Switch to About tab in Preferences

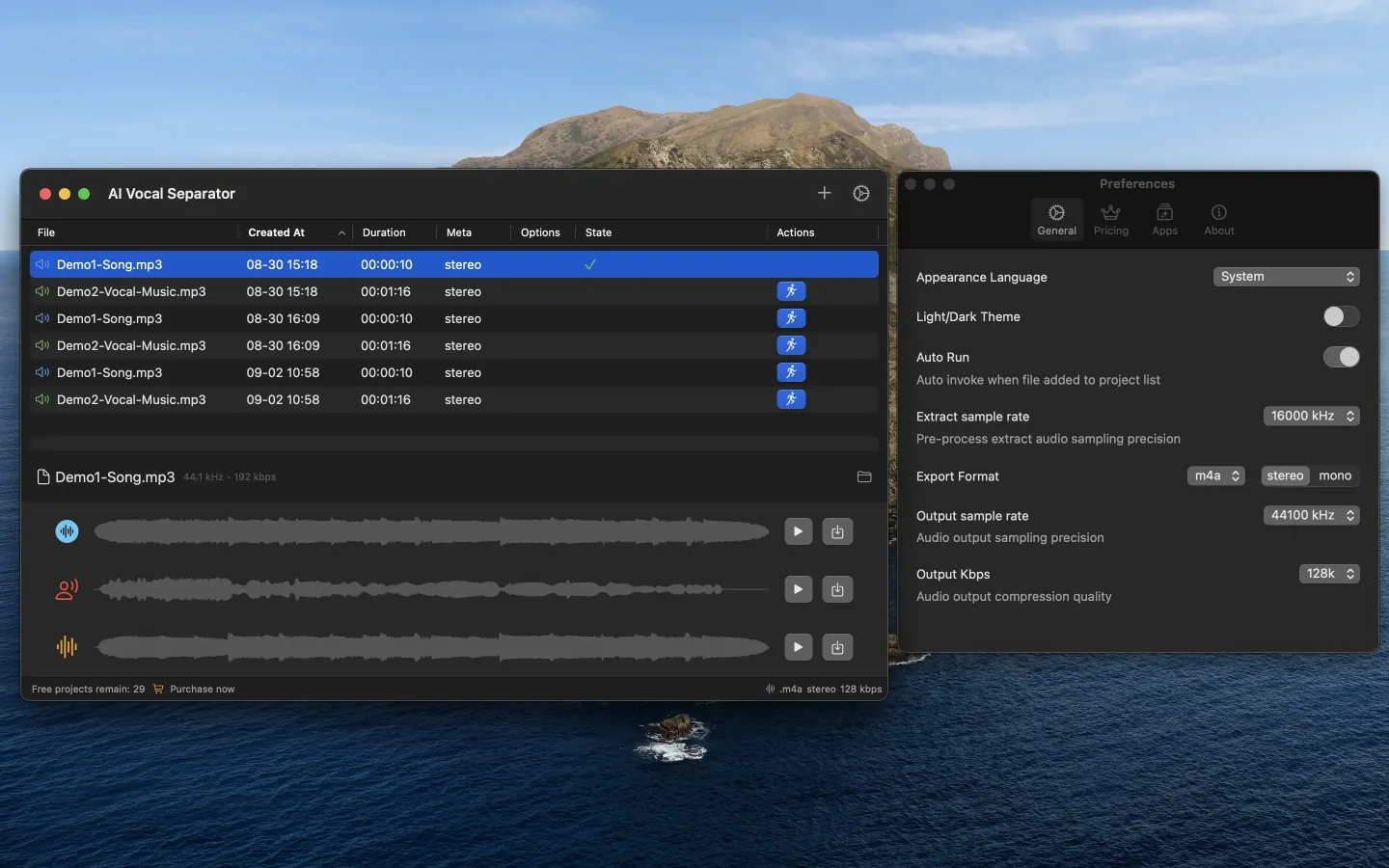tap(1218, 220)
